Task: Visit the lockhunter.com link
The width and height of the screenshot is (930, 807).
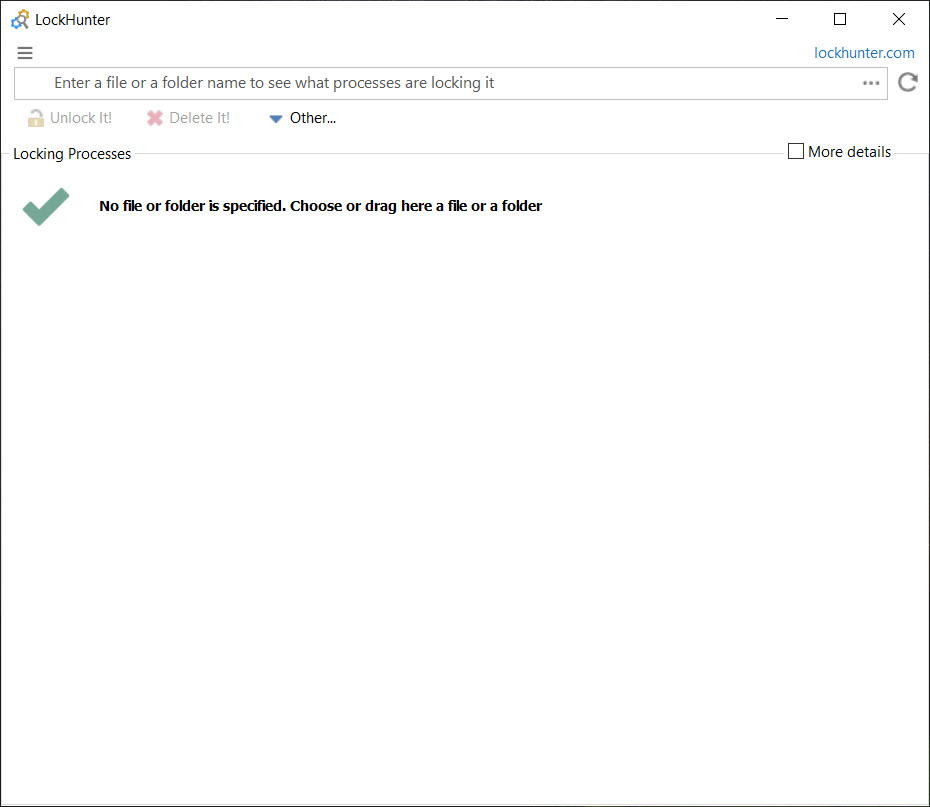Action: click(864, 53)
